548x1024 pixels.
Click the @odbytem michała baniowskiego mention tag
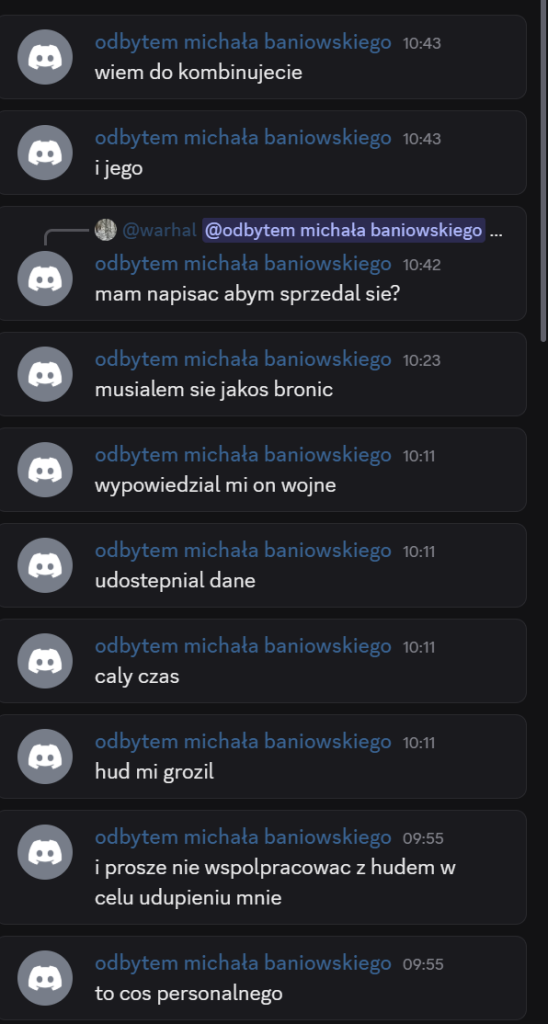344,231
